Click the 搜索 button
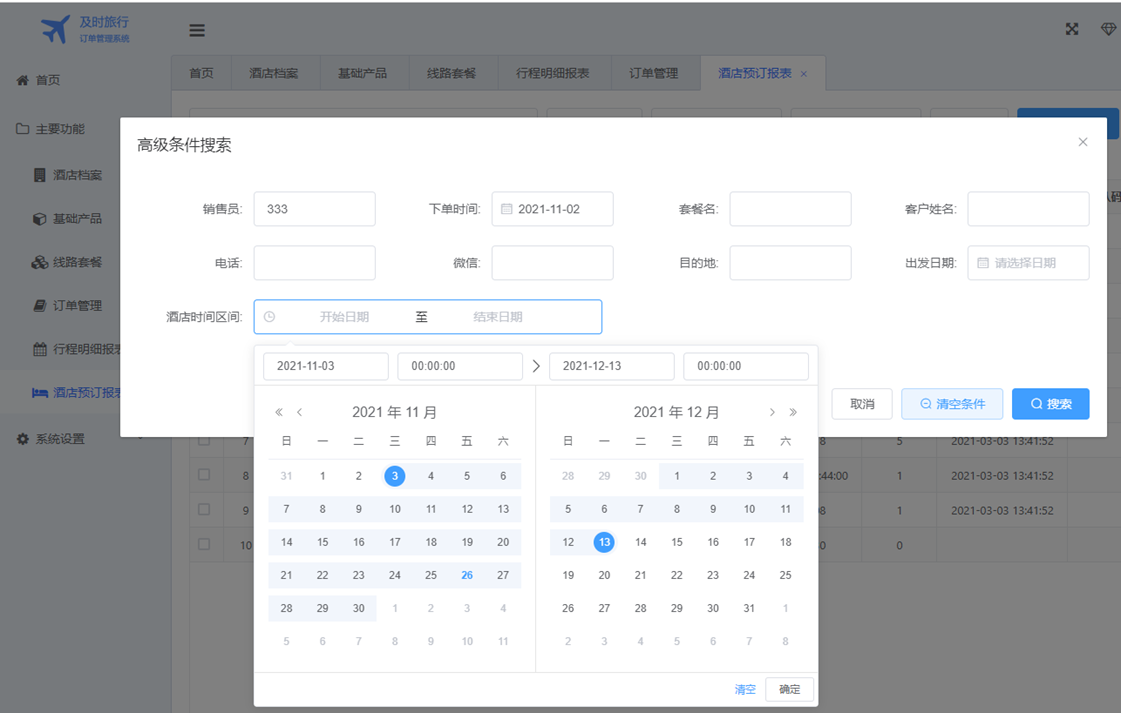This screenshot has height=713, width=1121. coord(1051,404)
